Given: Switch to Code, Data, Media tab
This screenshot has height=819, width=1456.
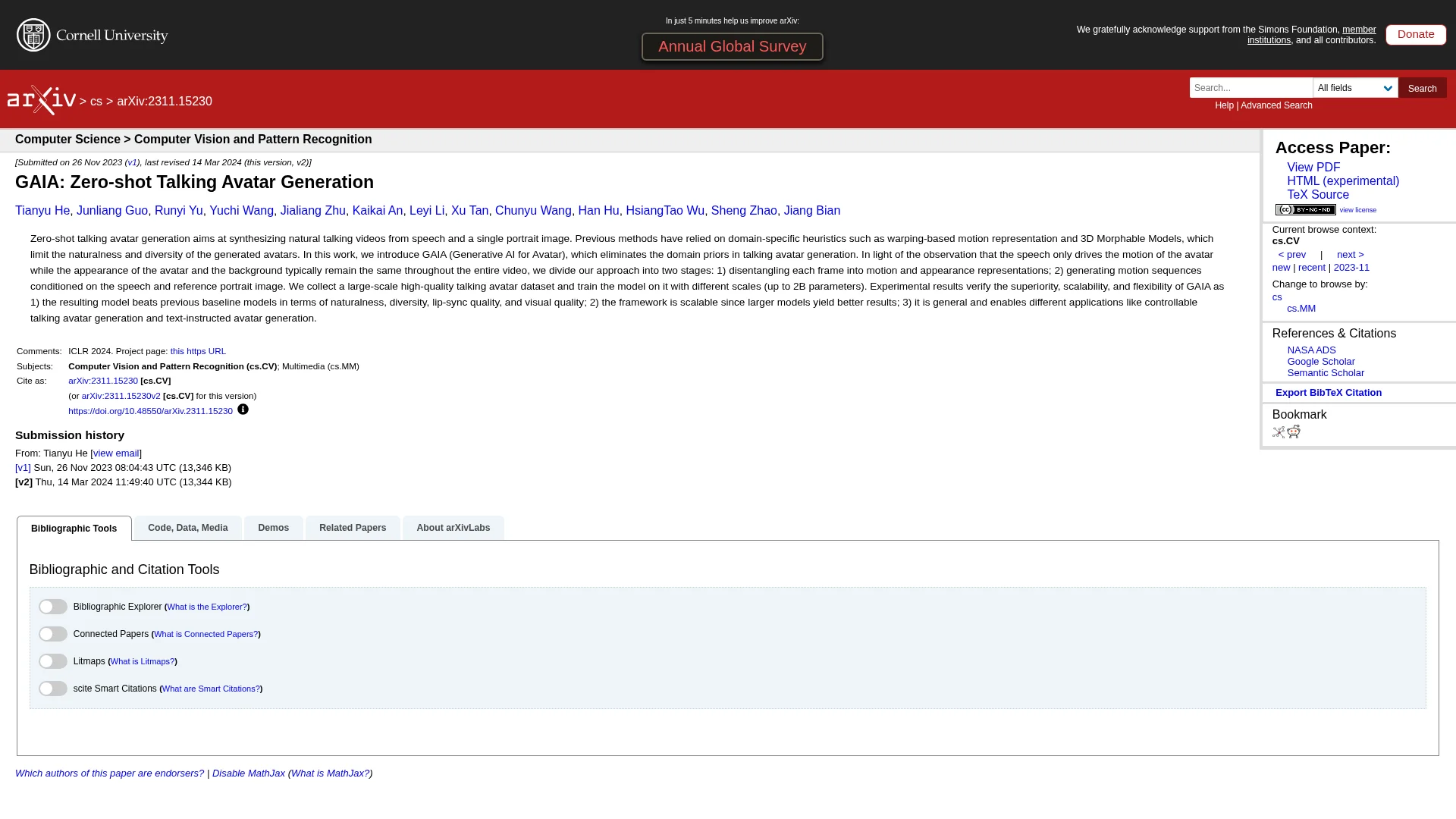Looking at the screenshot, I should (187, 528).
